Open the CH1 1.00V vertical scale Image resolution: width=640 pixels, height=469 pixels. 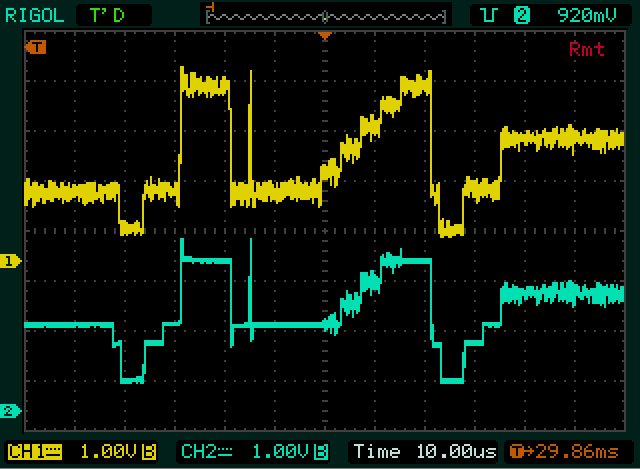(x=105, y=451)
